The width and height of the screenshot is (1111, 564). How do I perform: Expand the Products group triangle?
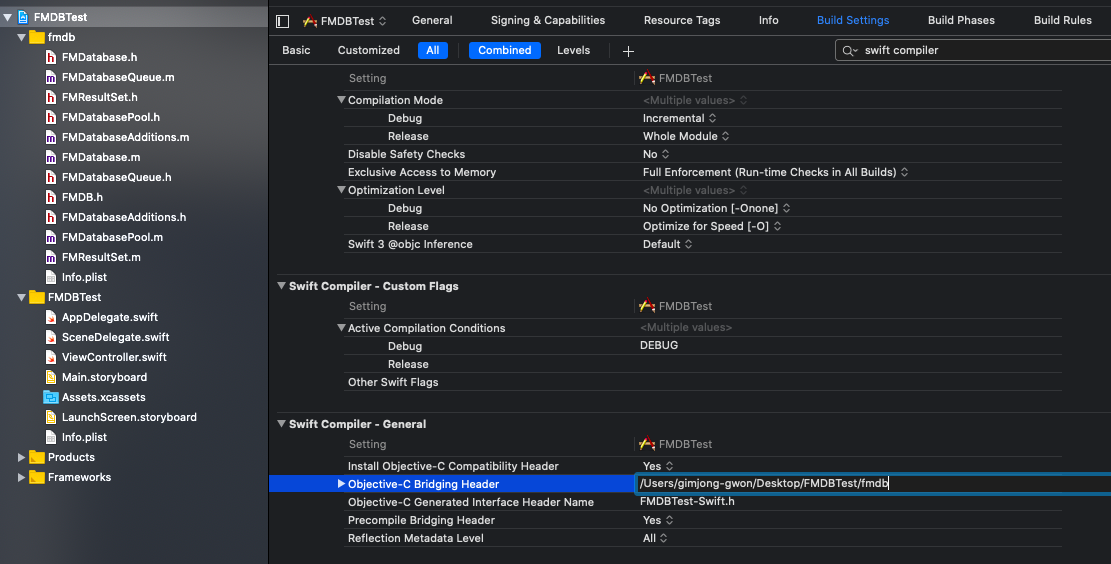click(x=21, y=457)
